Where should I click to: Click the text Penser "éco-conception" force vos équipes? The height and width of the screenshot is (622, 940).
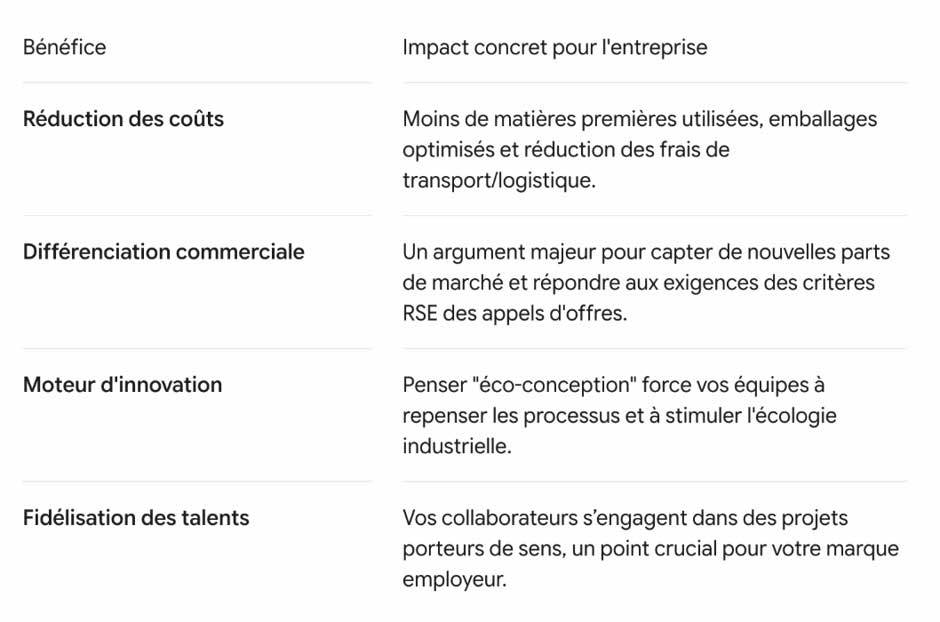click(613, 385)
